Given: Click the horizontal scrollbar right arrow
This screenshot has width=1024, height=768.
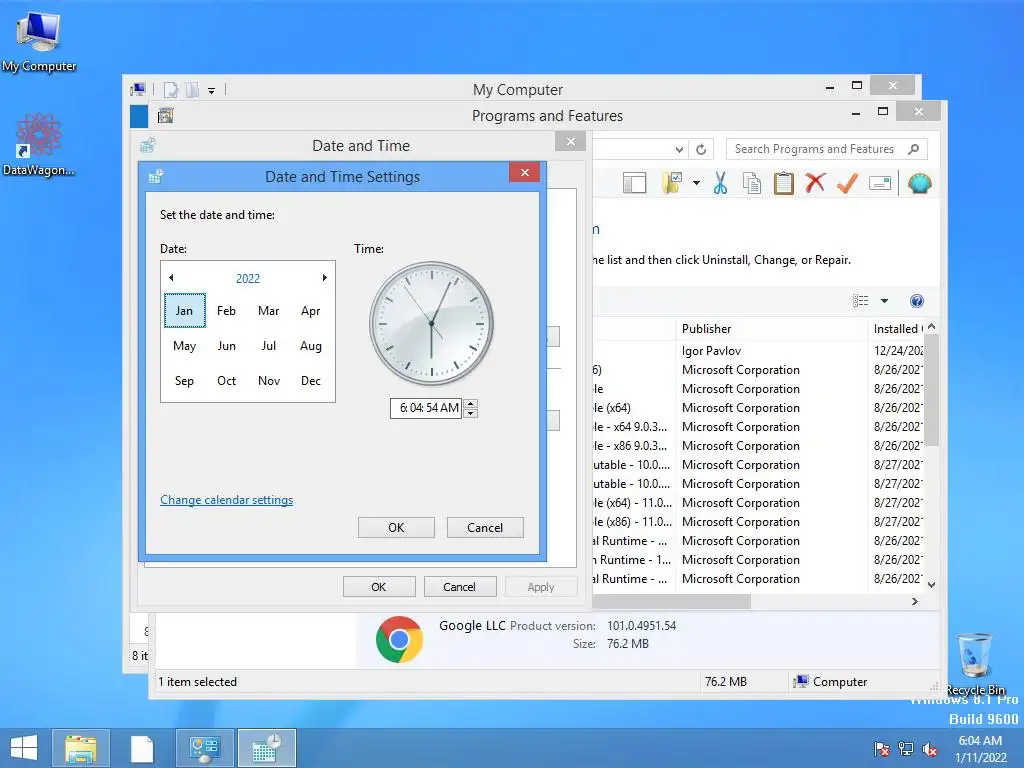Looking at the screenshot, I should [915, 601].
